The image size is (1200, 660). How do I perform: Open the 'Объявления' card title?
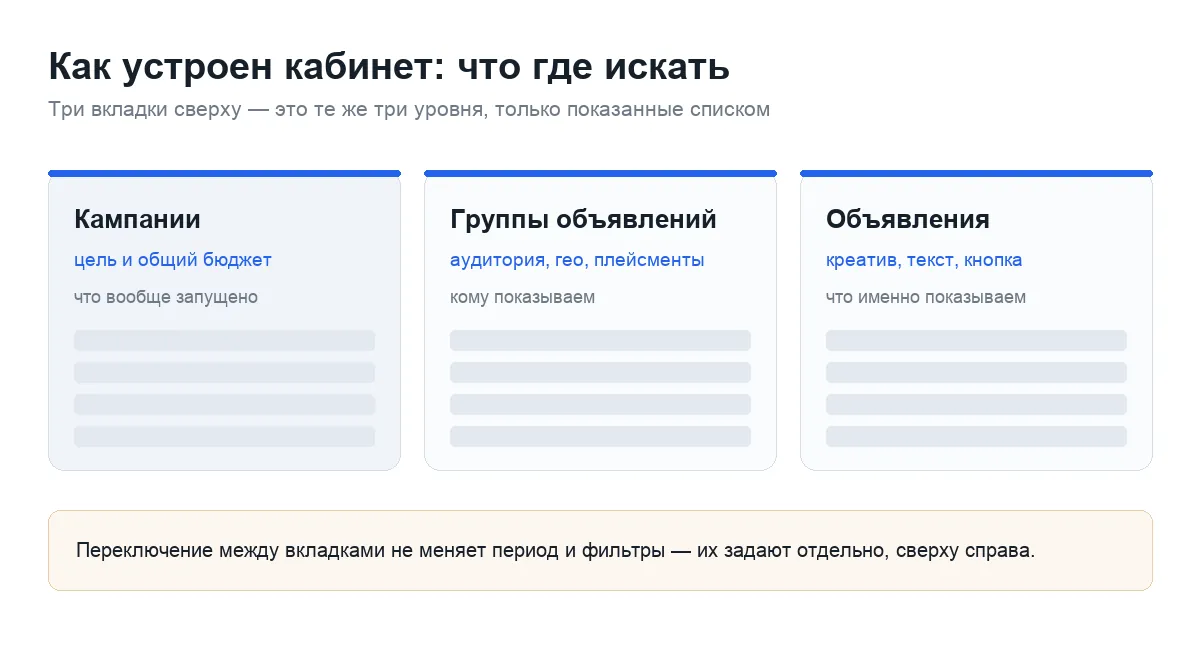point(908,219)
